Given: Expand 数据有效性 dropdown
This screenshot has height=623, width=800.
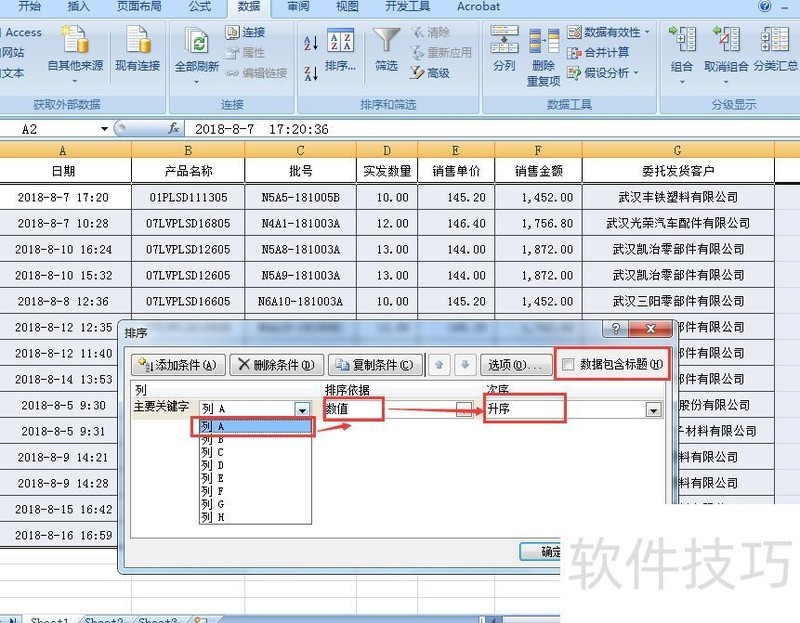Looking at the screenshot, I should [x=647, y=32].
